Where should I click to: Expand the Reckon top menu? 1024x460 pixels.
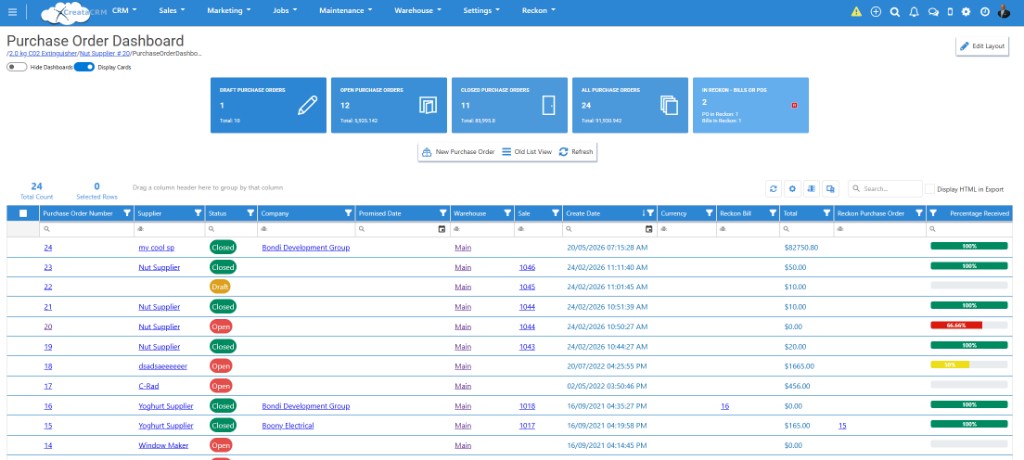pos(539,10)
